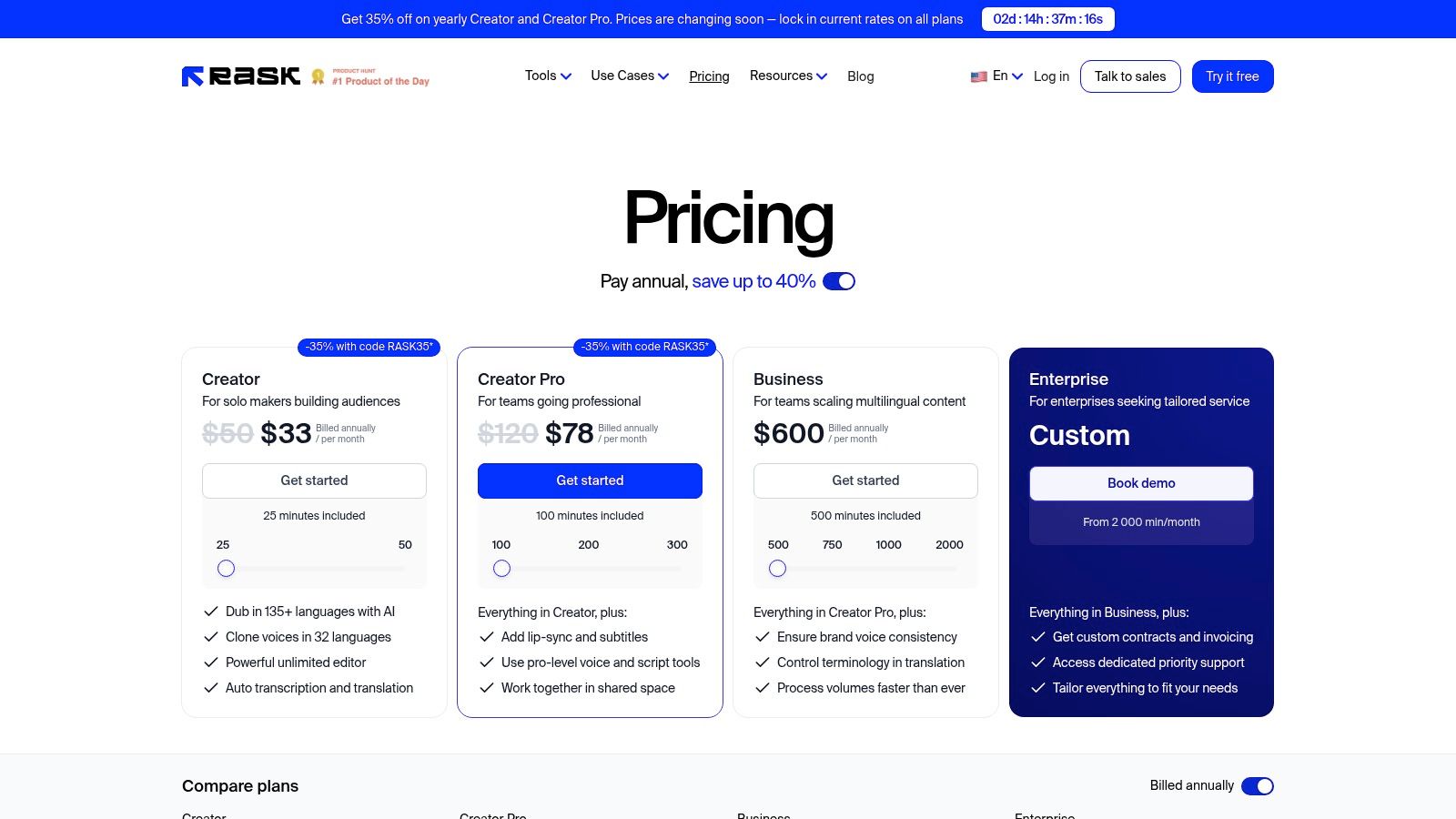The image size is (1456, 819).
Task: Go to the Blog menu item
Action: pos(860,76)
